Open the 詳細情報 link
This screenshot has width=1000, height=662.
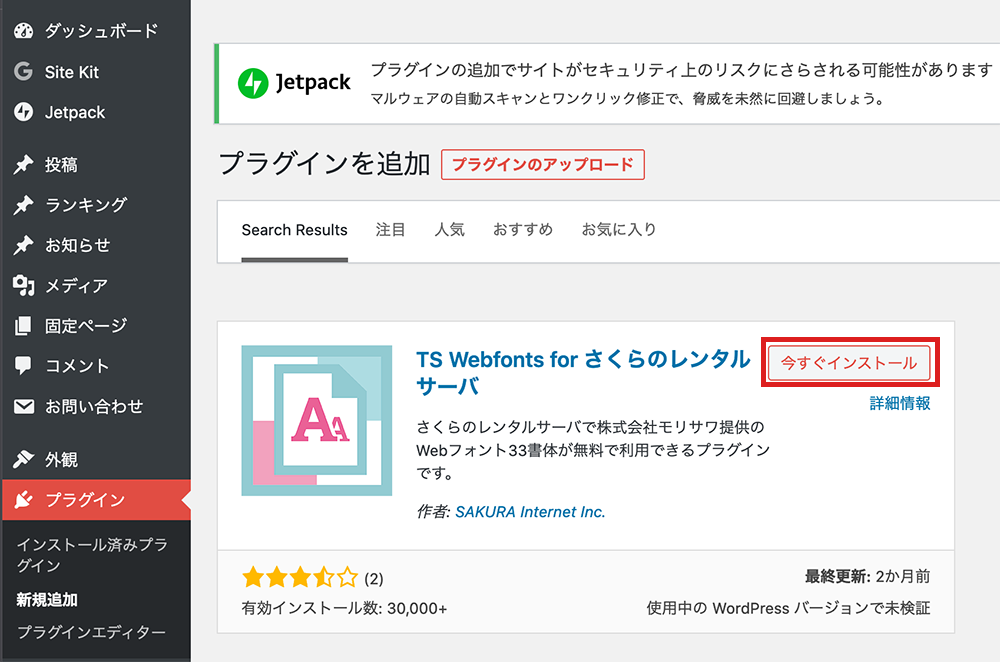click(x=900, y=403)
